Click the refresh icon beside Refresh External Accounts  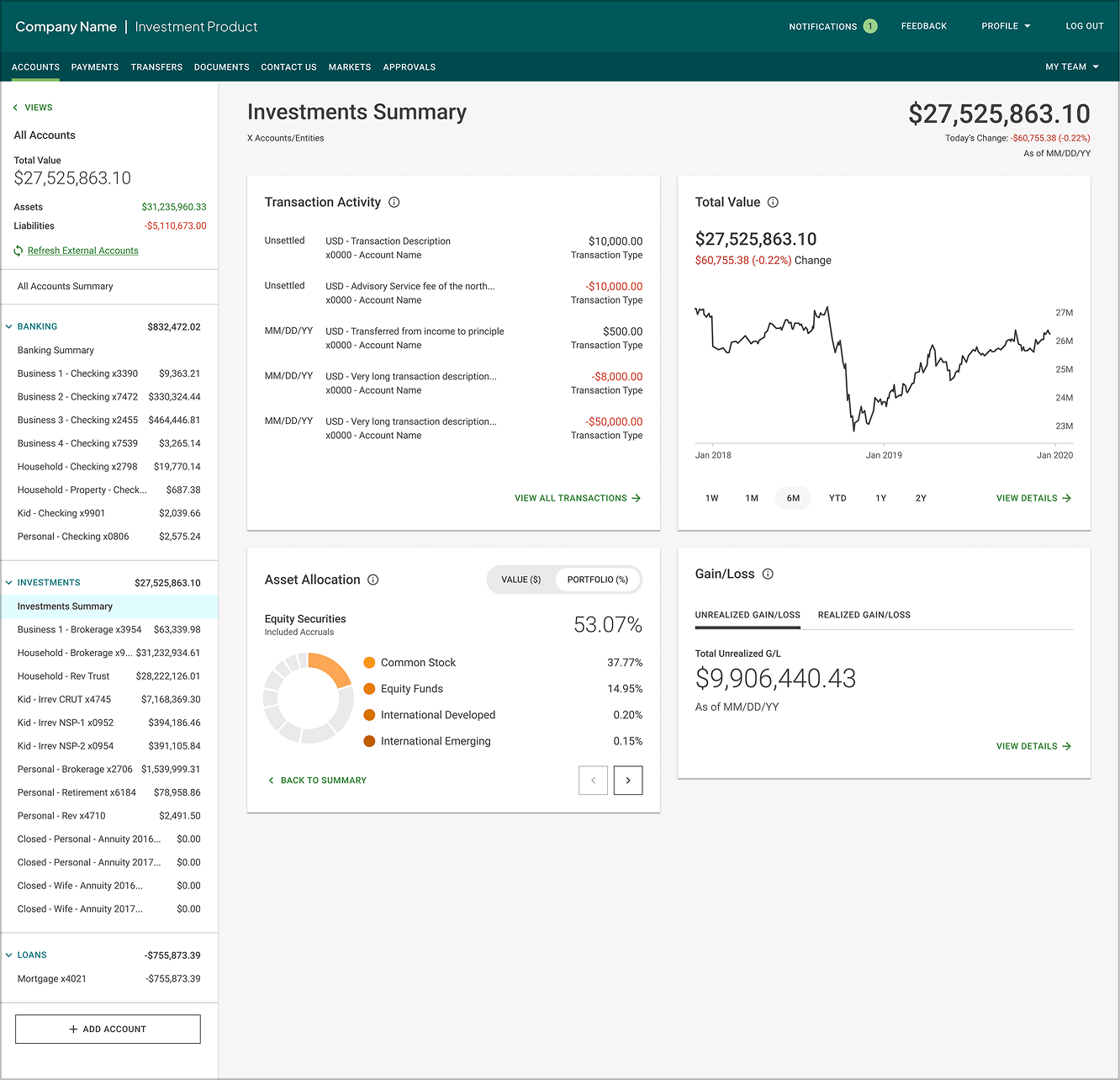click(18, 251)
